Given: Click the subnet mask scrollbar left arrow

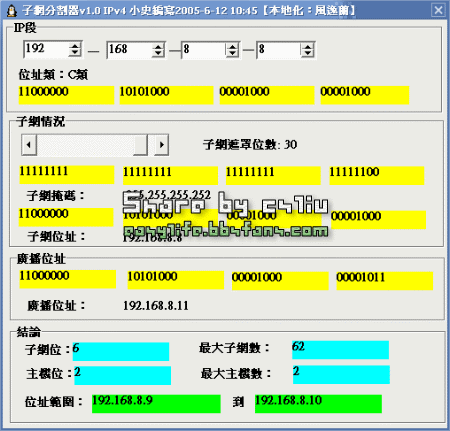Looking at the screenshot, I should click(x=29, y=145).
